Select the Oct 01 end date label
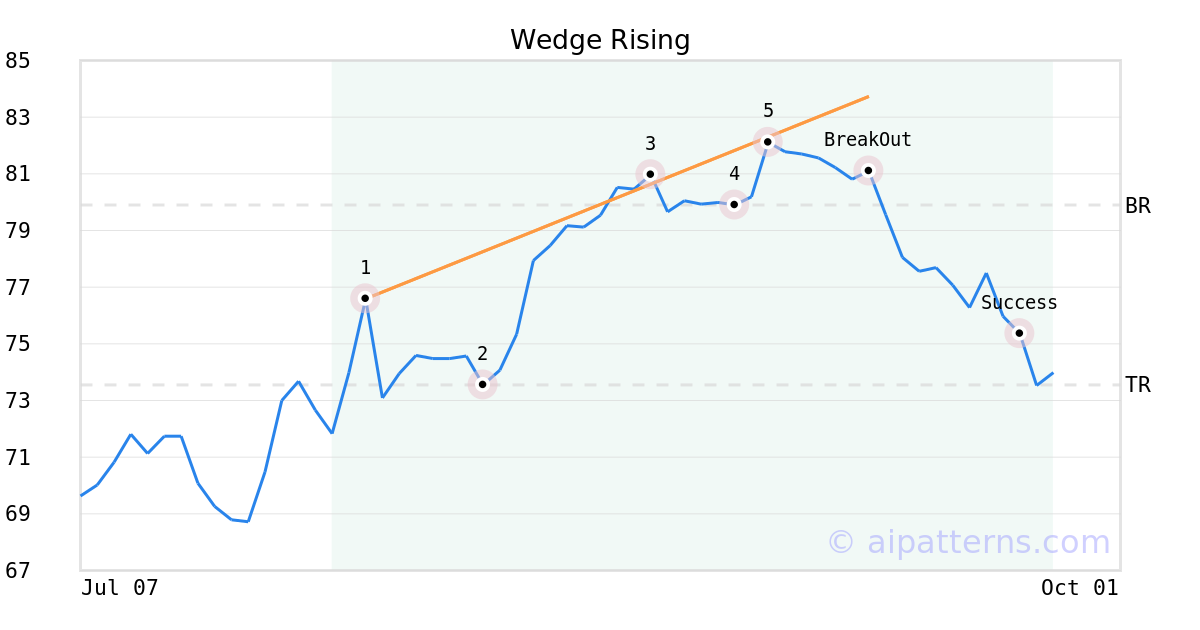The height and width of the screenshot is (630, 1200). [1079, 588]
